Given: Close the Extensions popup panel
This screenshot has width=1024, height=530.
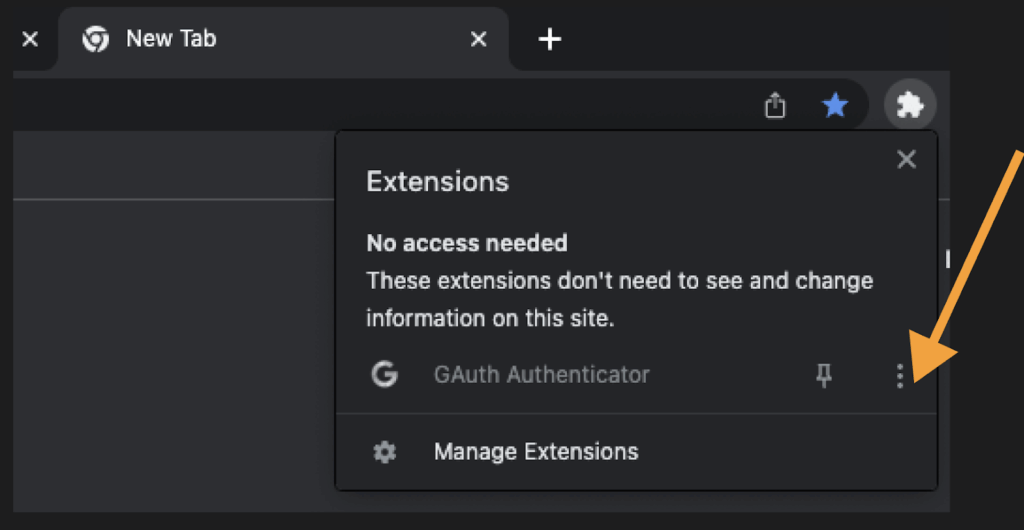Looking at the screenshot, I should (906, 159).
